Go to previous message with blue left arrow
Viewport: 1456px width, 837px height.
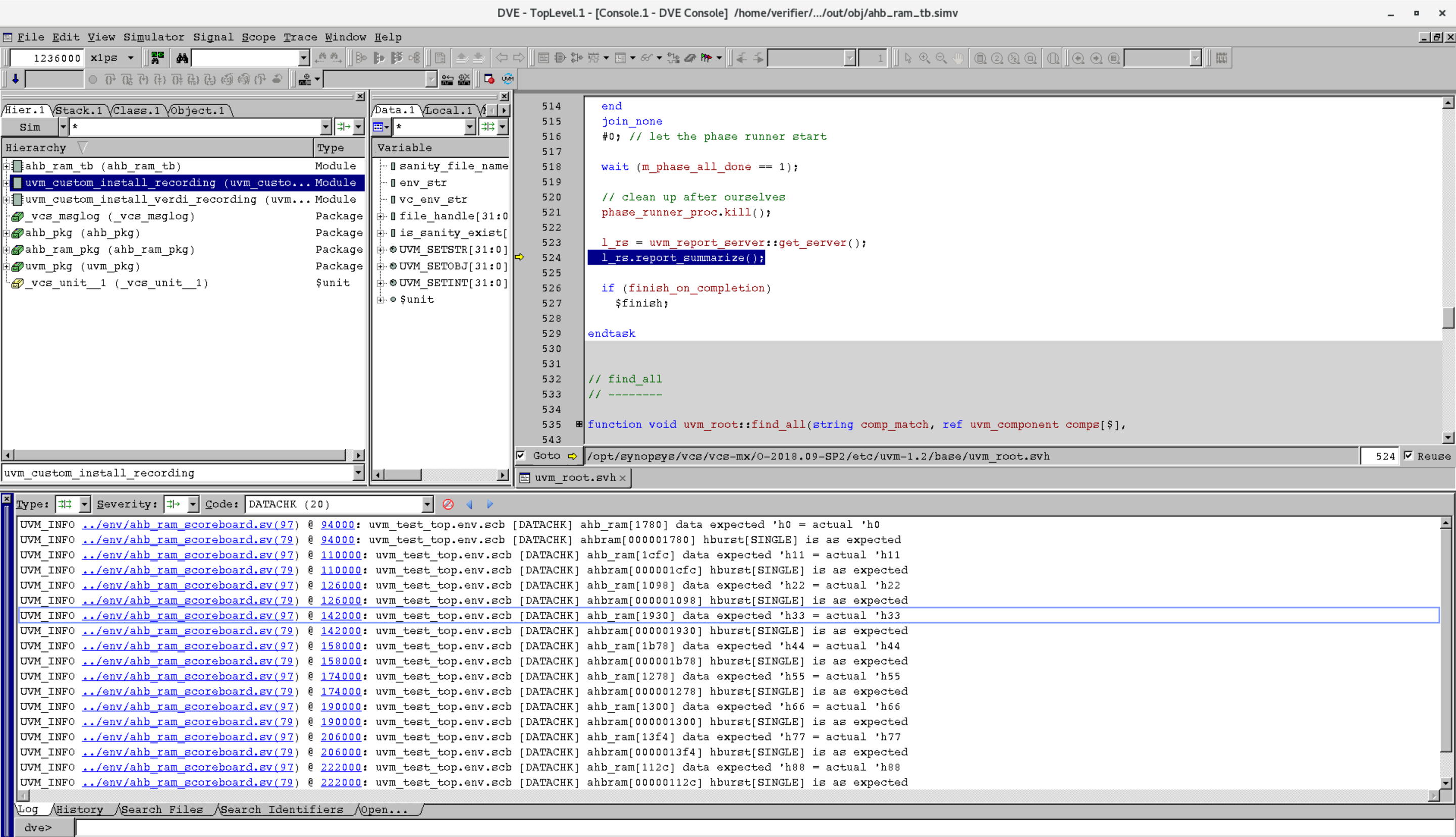click(x=470, y=504)
